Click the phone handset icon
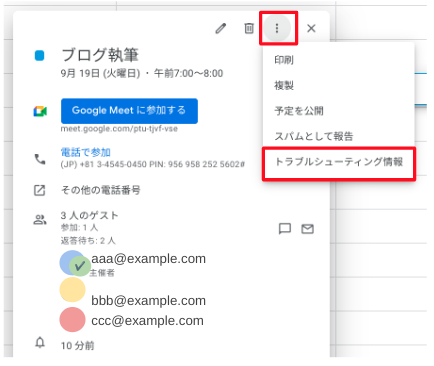The width and height of the screenshot is (434, 366). click(40, 159)
